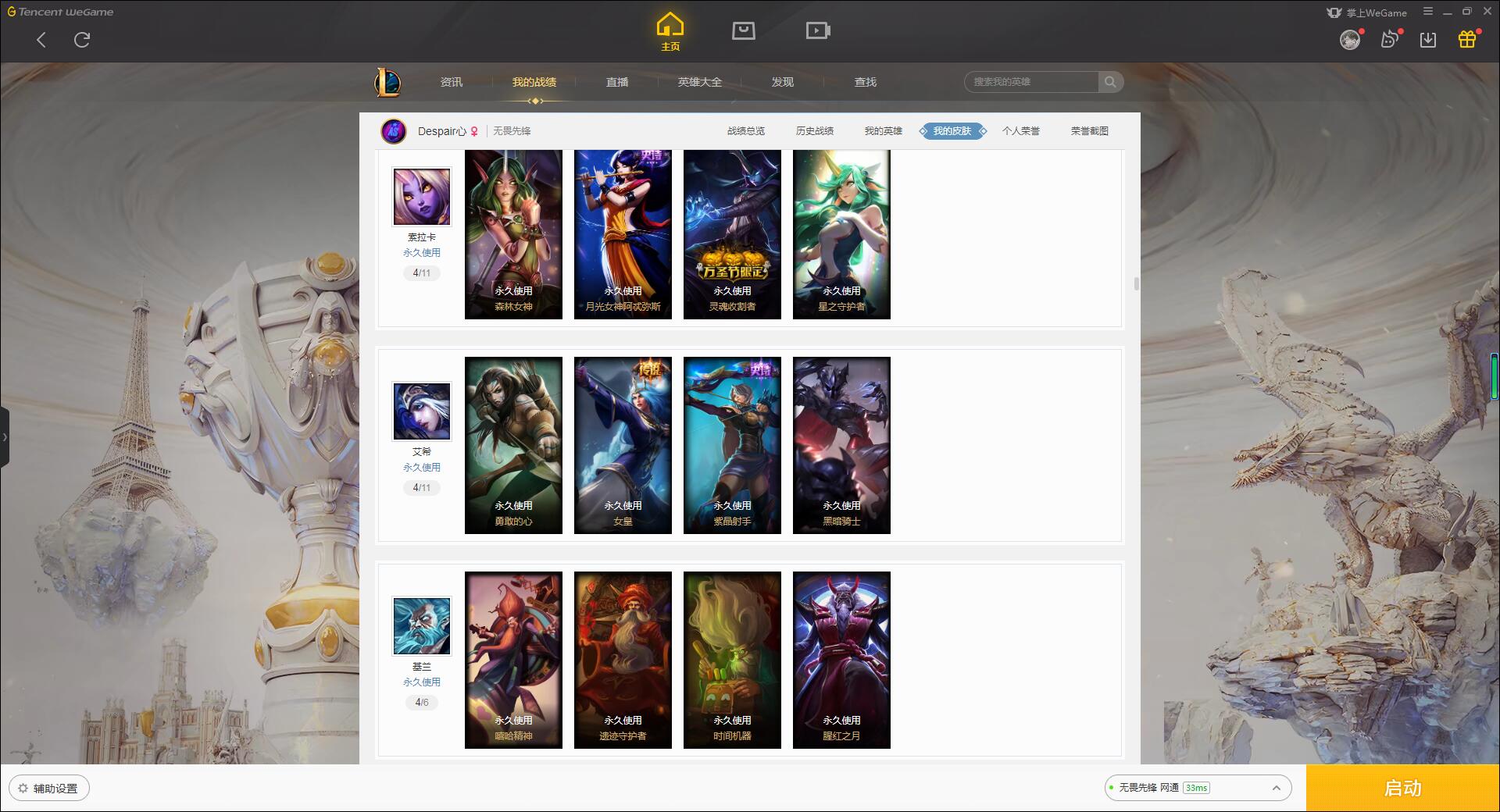This screenshot has width=1500, height=812.
Task: Switch to 战绩总览 subtab
Action: (x=746, y=131)
